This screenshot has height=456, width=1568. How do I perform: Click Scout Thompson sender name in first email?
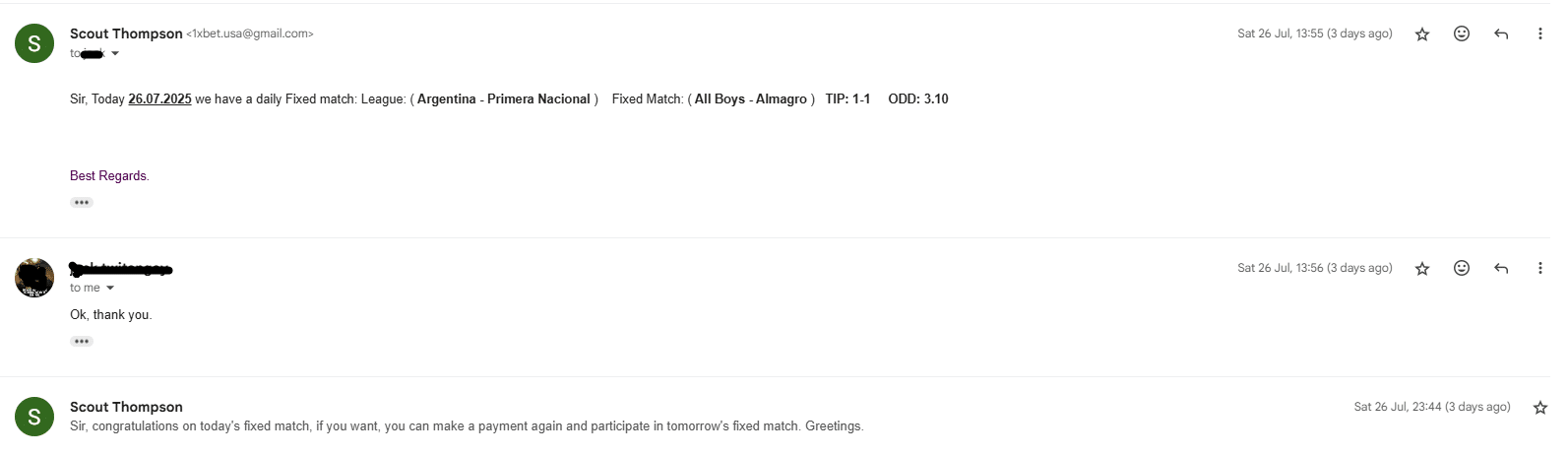coord(126,33)
